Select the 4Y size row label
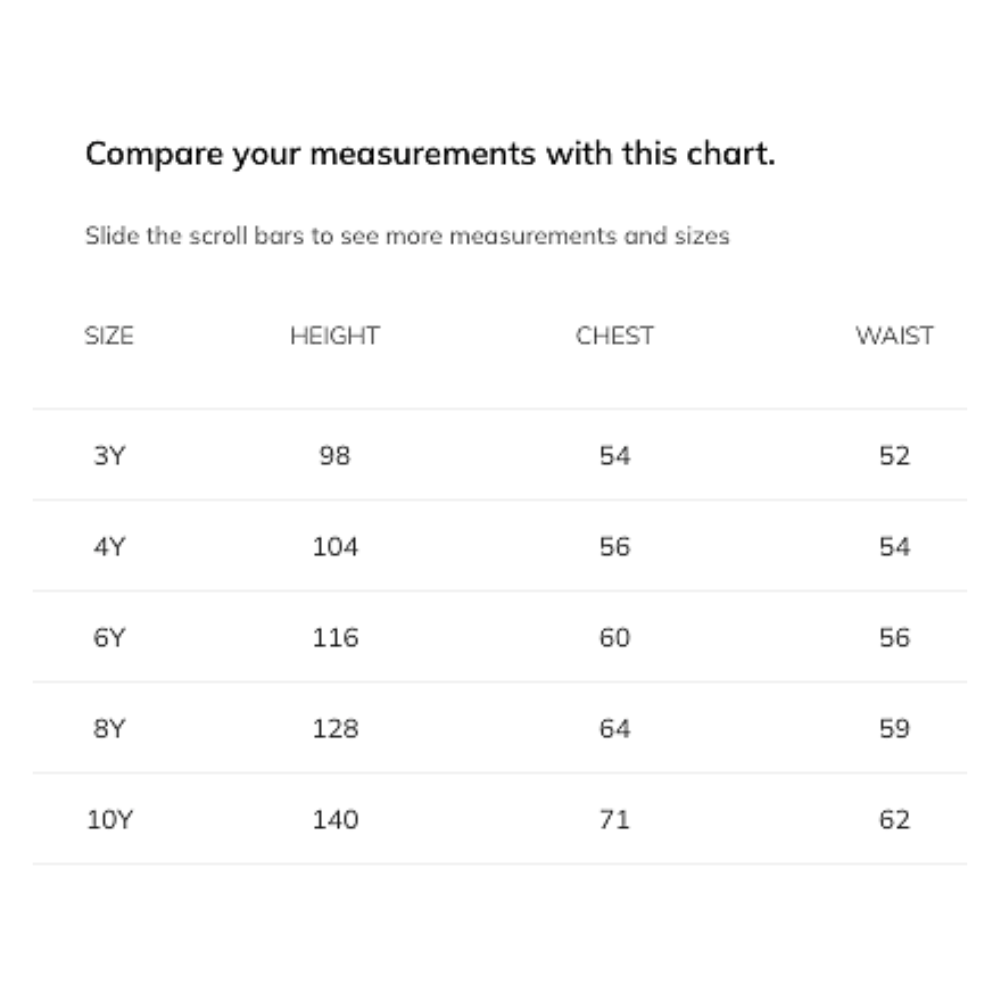Image resolution: width=1000 pixels, height=1000 pixels. coord(109,547)
